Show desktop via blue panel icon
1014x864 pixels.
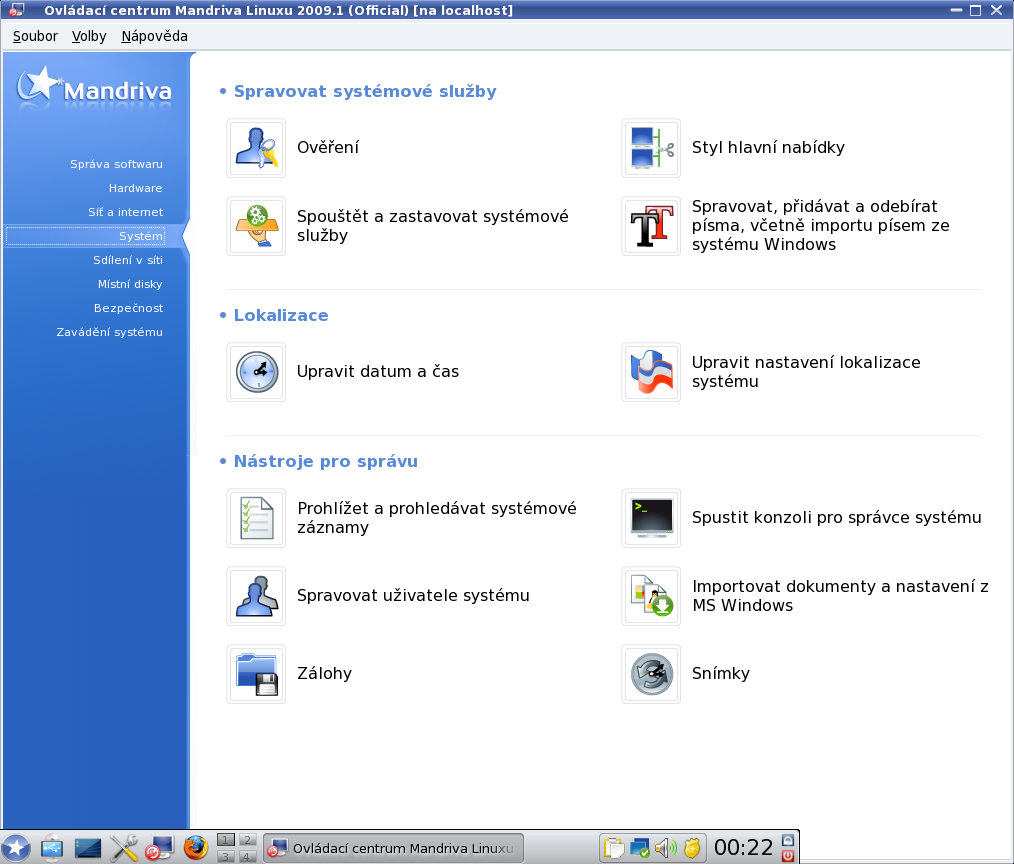point(88,848)
